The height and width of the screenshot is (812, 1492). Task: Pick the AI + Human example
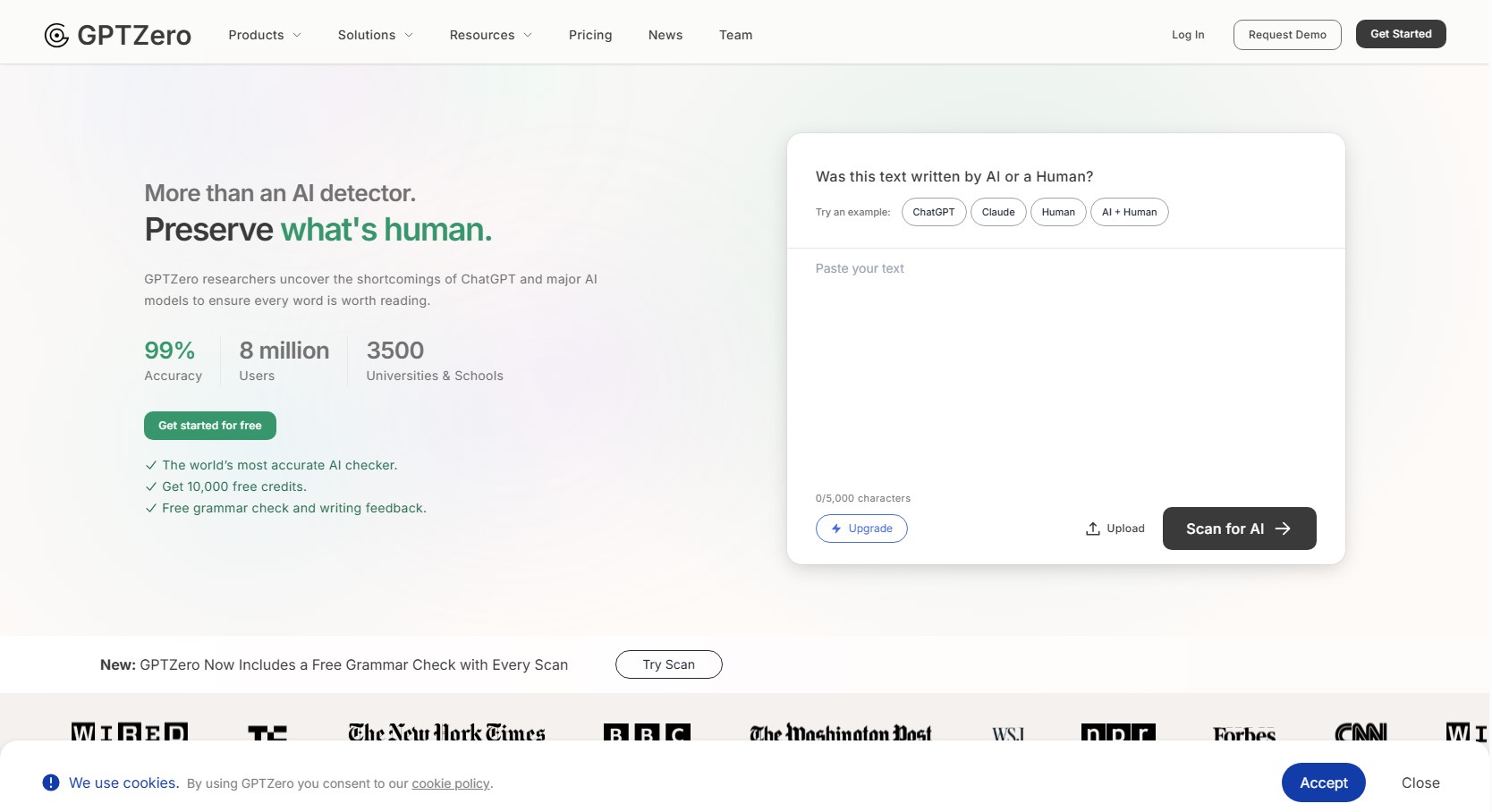point(1129,212)
